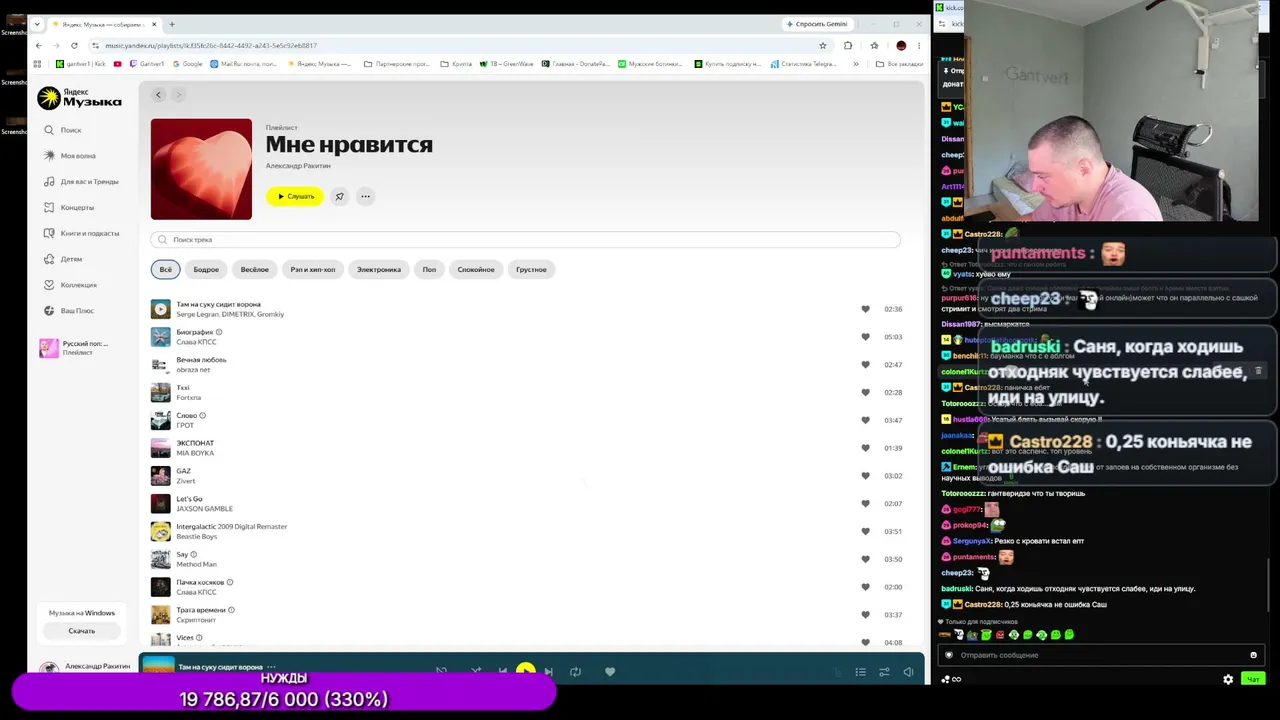Select the Грустное mood filter
Screen dimensions: 1280x720
tap(531, 269)
